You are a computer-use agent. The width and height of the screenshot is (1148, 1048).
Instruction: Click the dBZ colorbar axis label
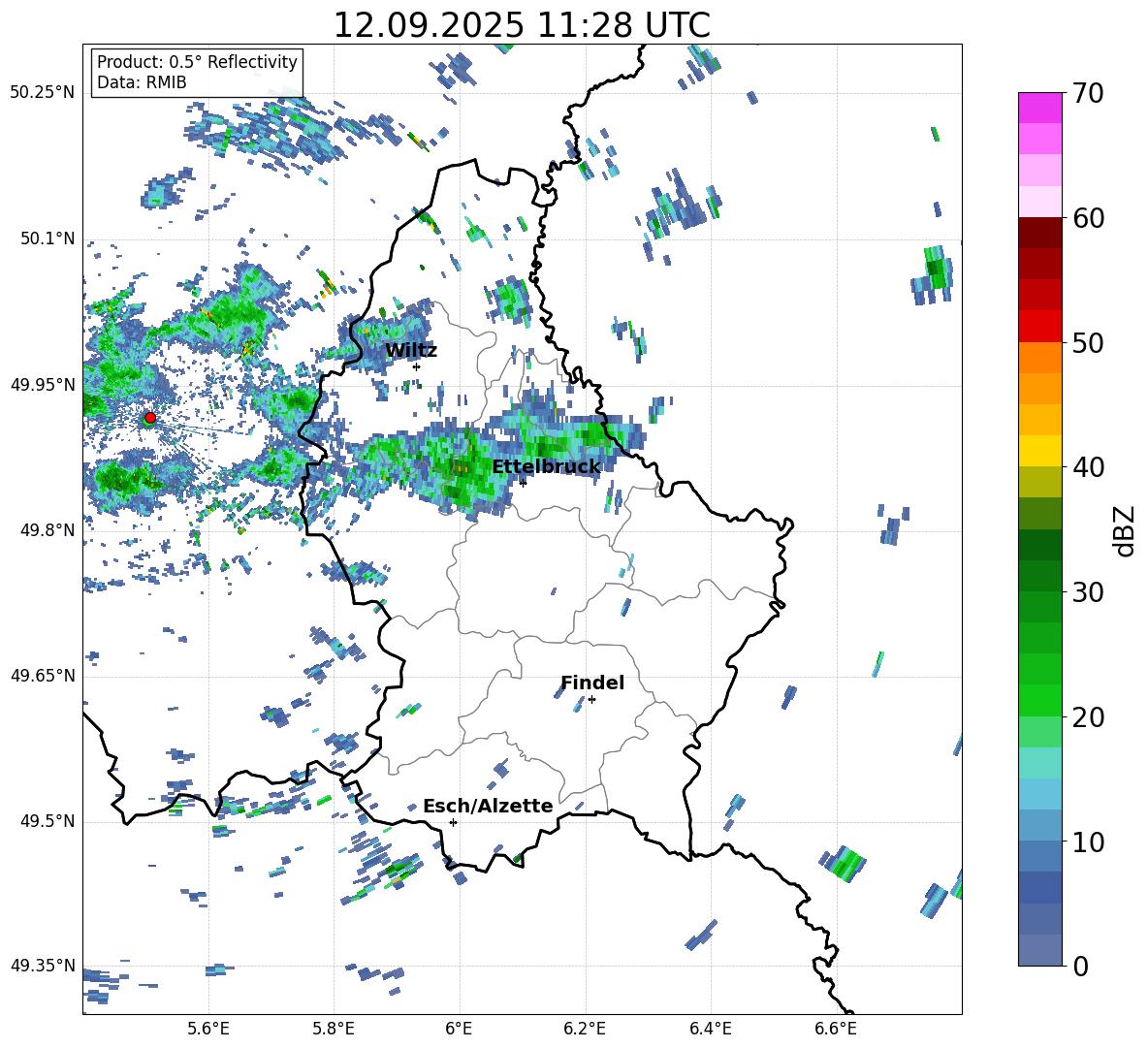[1126, 530]
